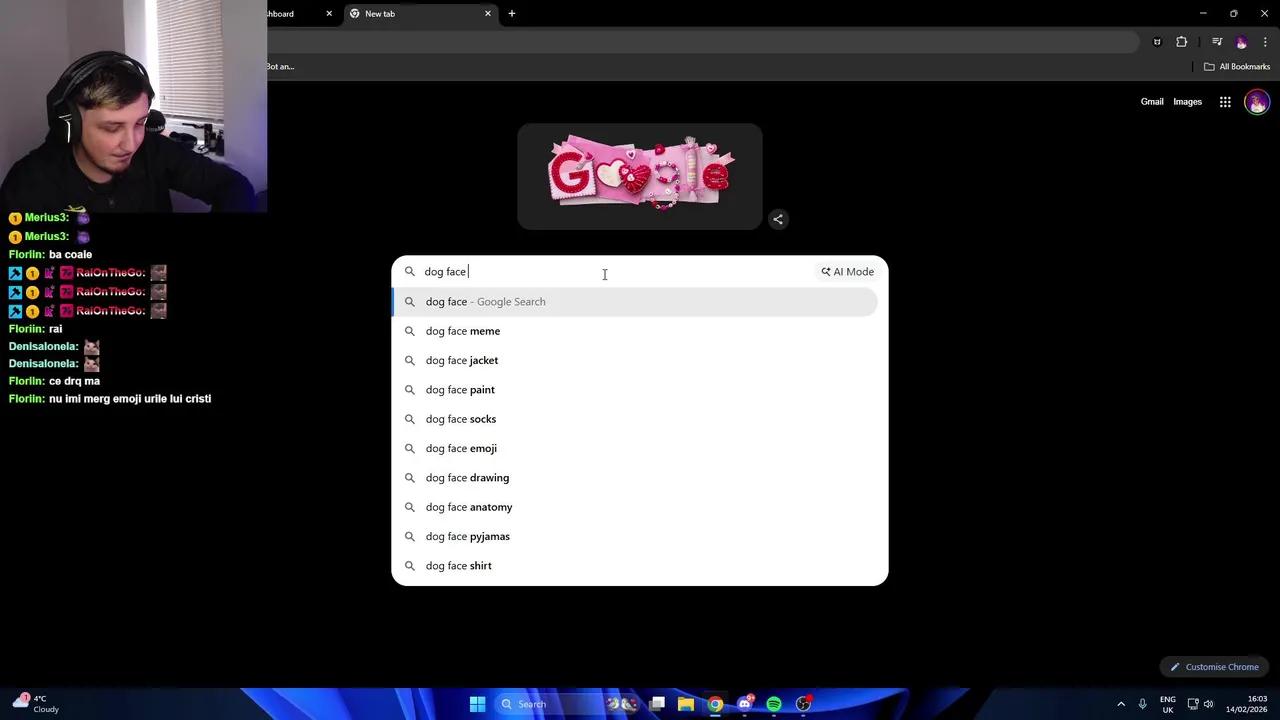
Task: Open weather widget showing 4°C Cloudy
Action: (34, 704)
